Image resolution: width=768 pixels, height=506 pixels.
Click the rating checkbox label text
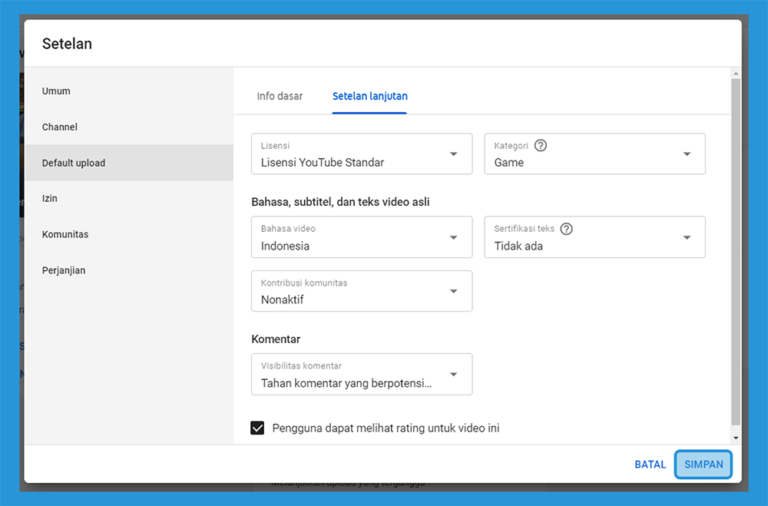[x=385, y=428]
